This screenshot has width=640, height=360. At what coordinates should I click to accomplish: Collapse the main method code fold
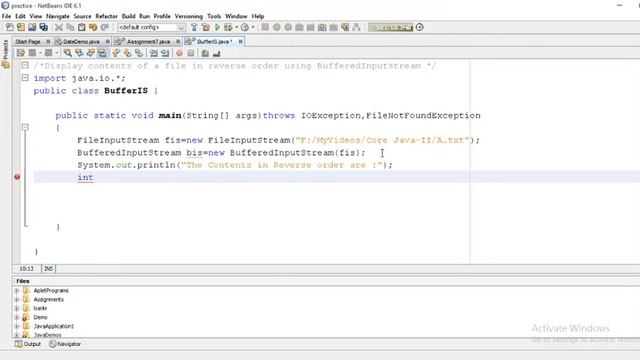(25, 127)
